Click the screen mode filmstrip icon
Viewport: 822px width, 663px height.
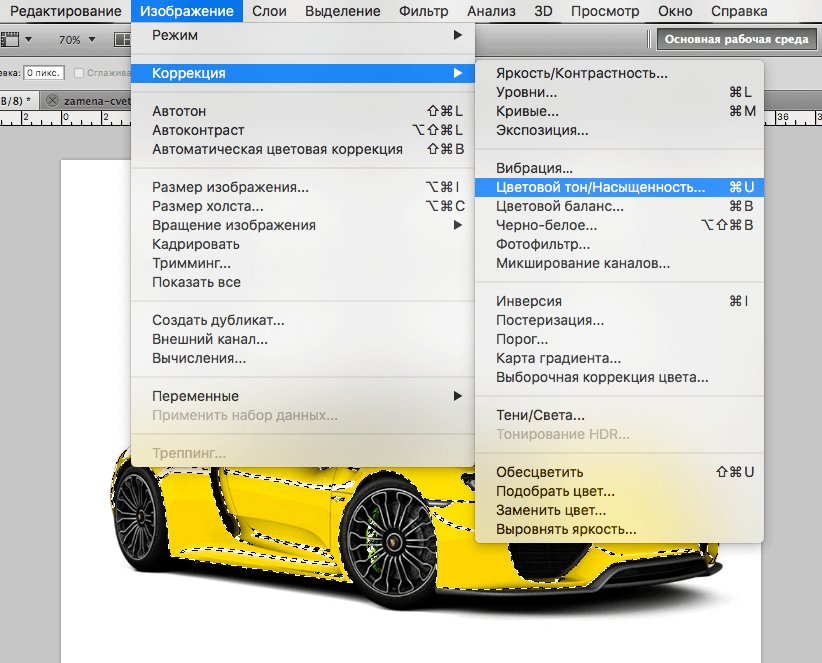[9, 39]
